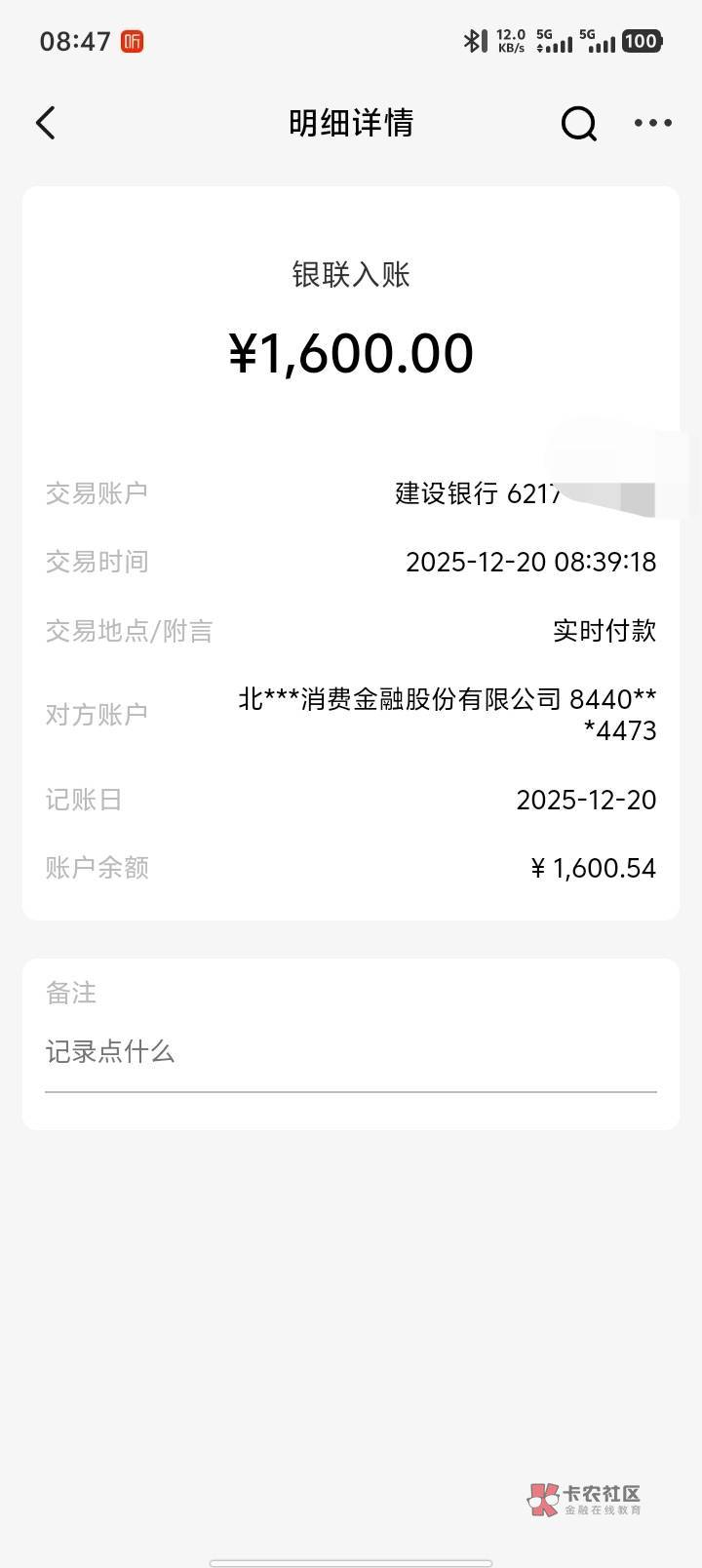Viewport: 702px width, 1568px height.
Task: Tap the back arrow icon
Action: point(46,123)
